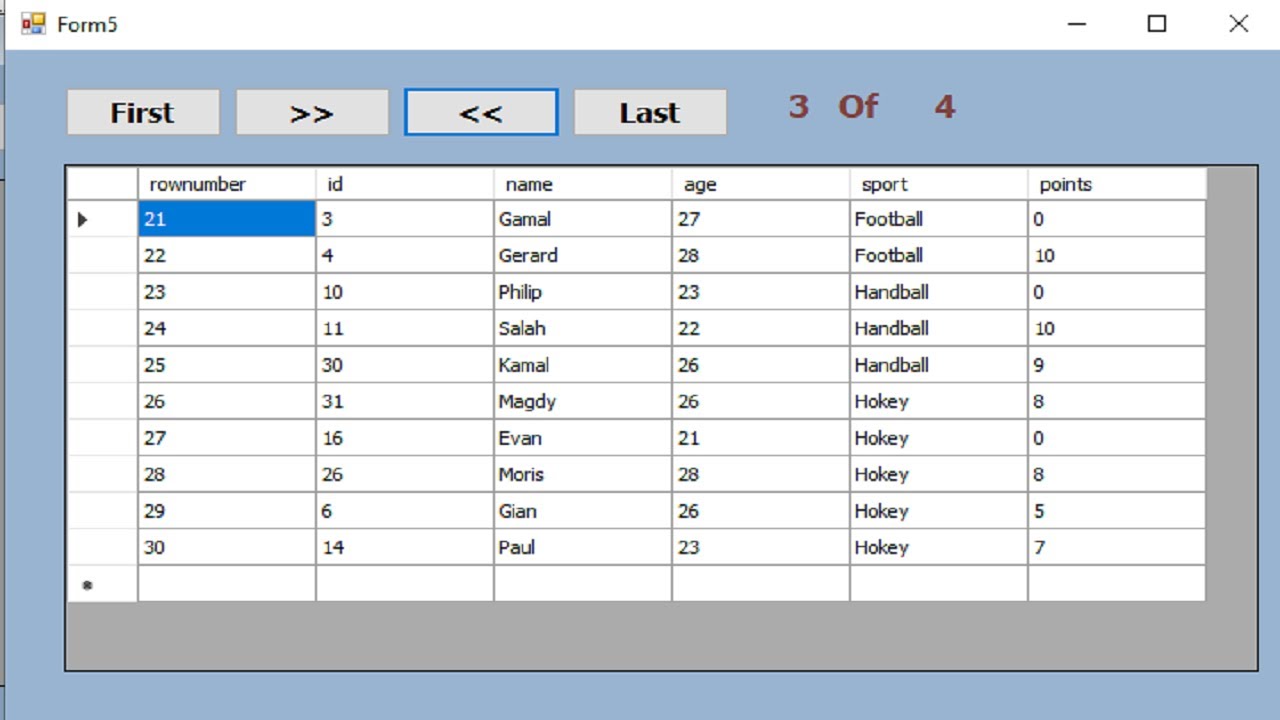Screen dimensions: 1280x720
Task: Click the name cell Paul
Action: point(583,547)
